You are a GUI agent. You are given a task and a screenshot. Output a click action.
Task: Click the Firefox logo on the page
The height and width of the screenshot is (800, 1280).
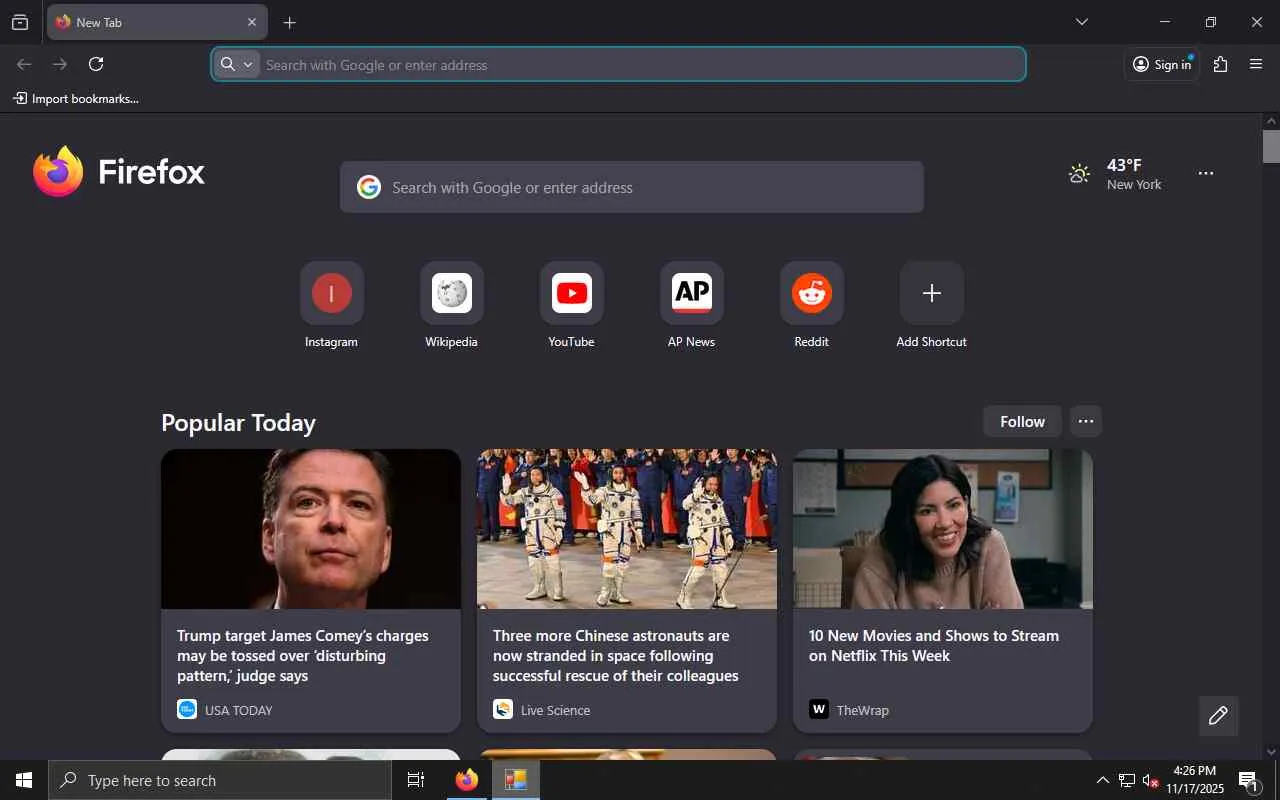coord(119,172)
